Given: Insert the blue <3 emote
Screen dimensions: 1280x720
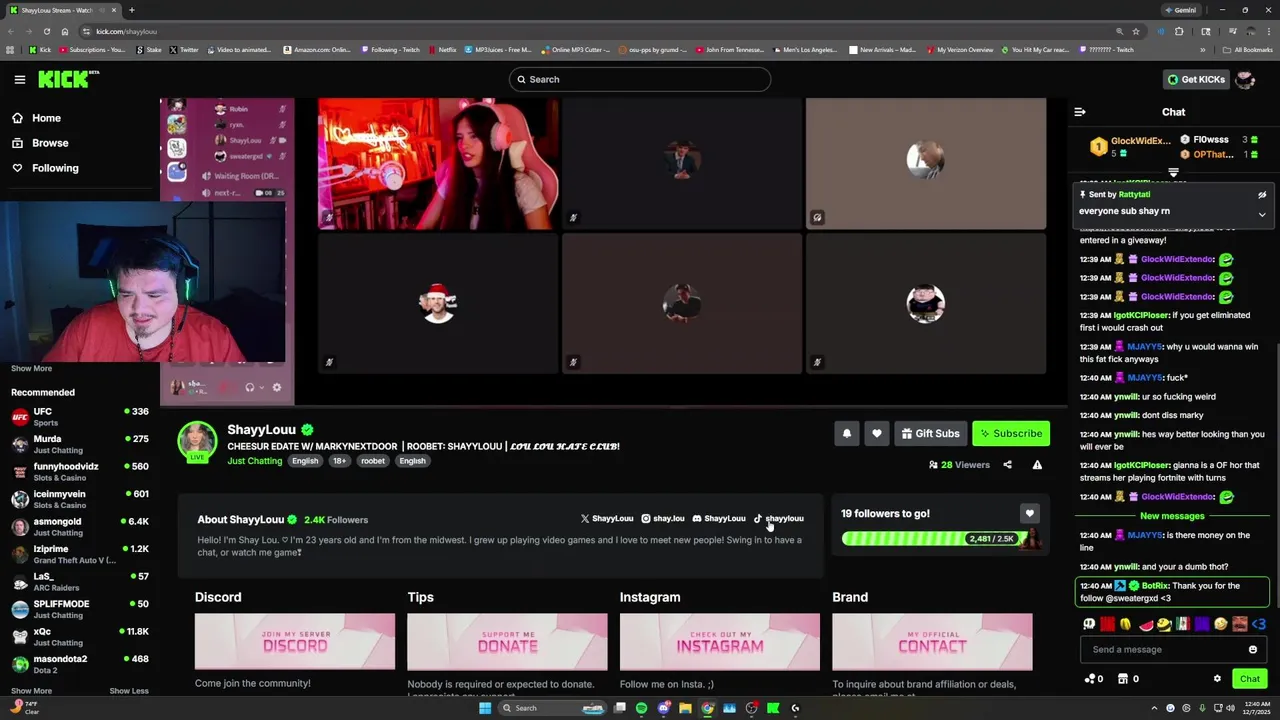Looking at the screenshot, I should point(1259,625).
